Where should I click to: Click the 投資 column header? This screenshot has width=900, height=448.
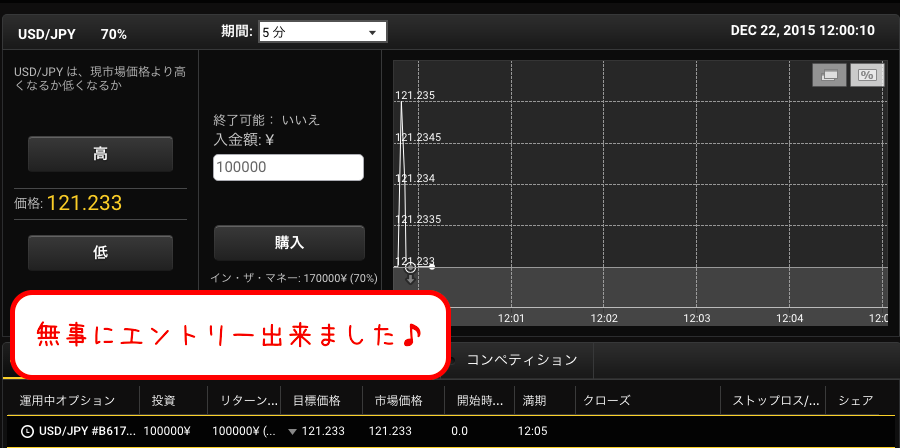pyautogui.click(x=163, y=400)
